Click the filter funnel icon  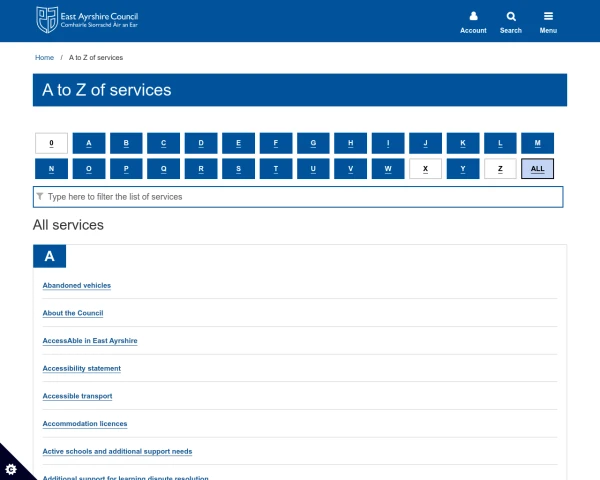[40, 197]
